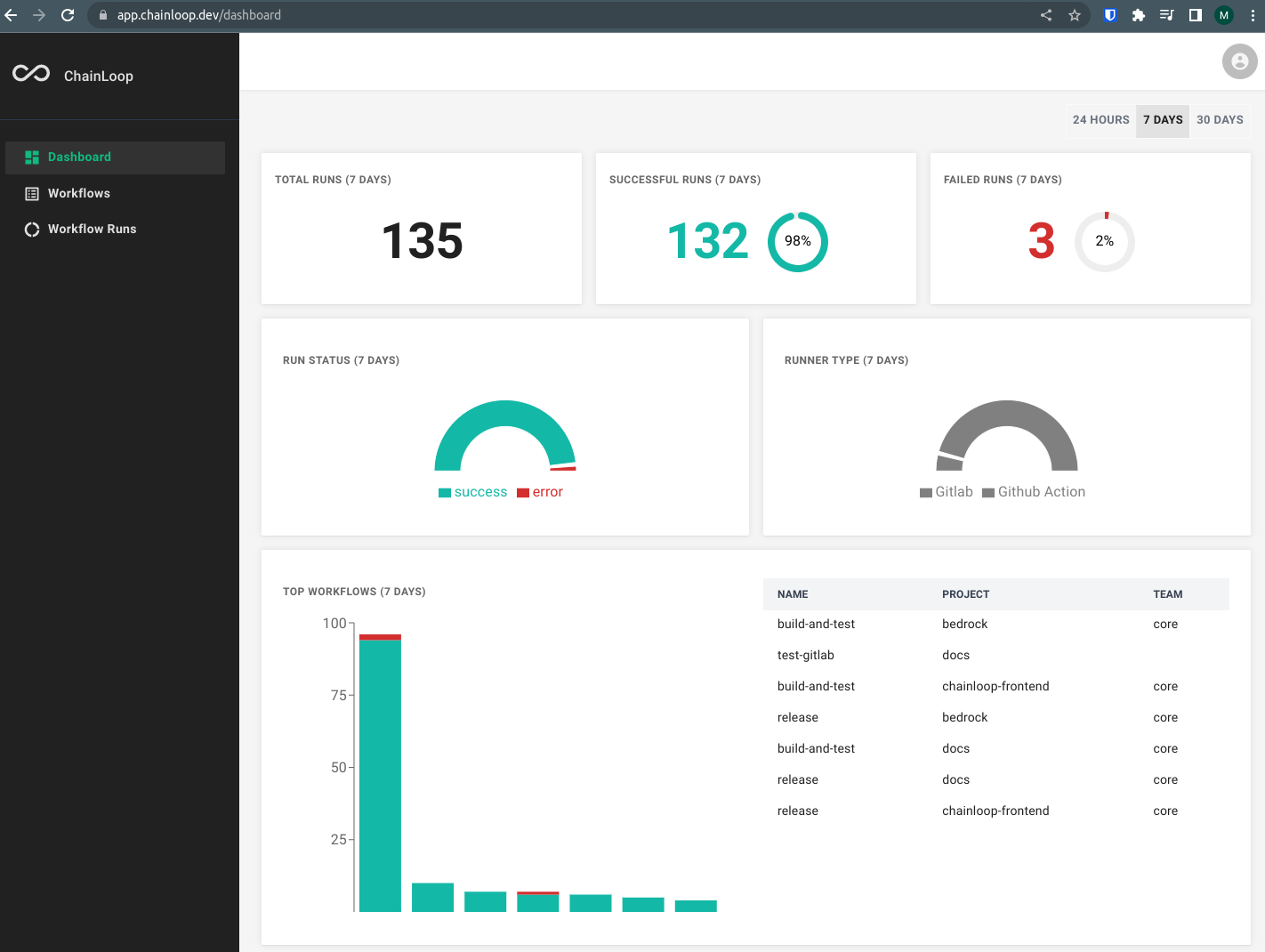1265x952 pixels.
Task: Click the test-gitlab workflow row
Action: (806, 656)
